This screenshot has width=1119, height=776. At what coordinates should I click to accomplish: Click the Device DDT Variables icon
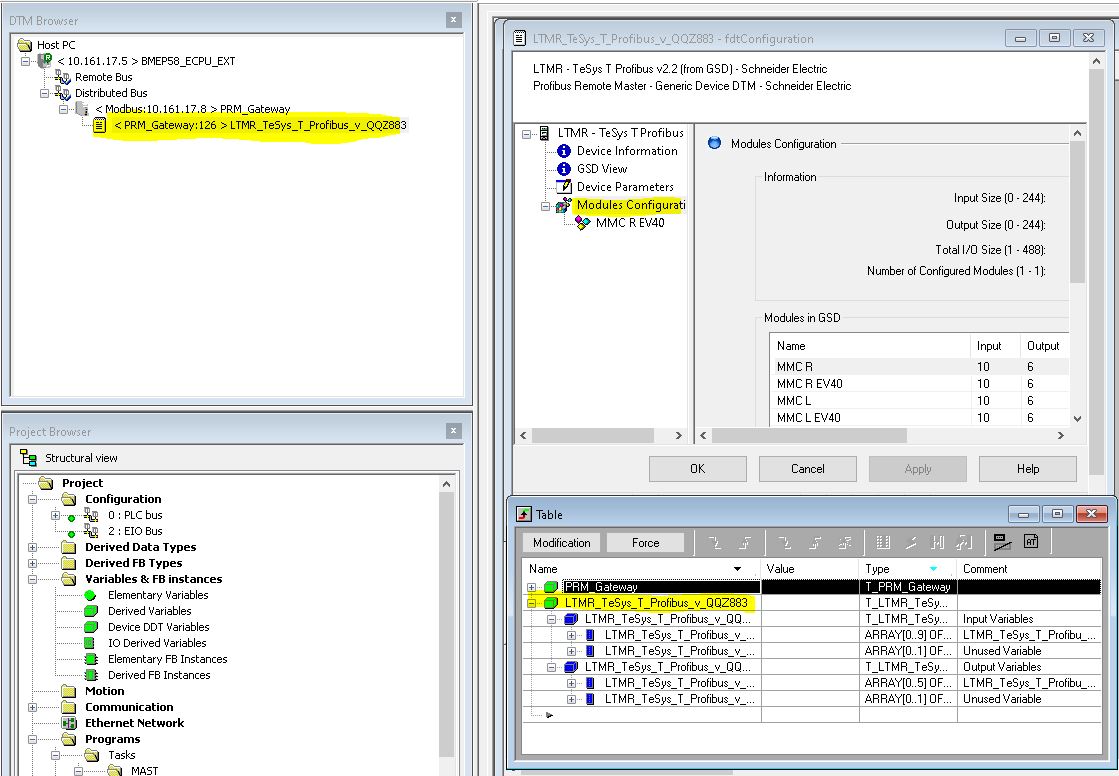(x=91, y=627)
